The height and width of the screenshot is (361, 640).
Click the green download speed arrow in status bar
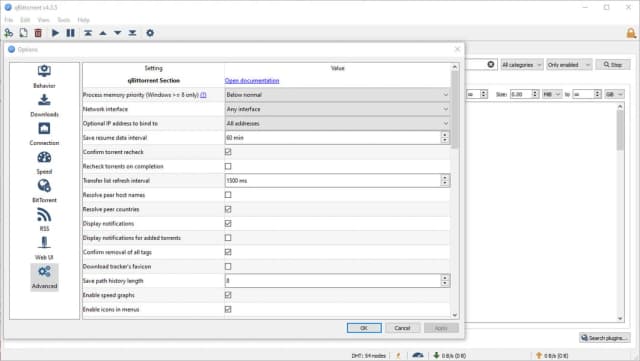tap(436, 355)
